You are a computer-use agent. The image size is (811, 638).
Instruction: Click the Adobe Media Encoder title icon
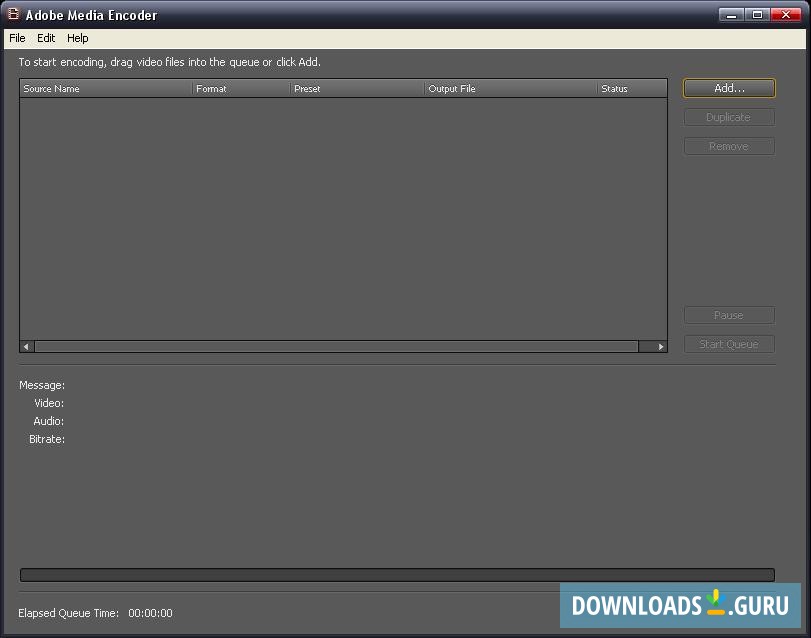[x=13, y=14]
